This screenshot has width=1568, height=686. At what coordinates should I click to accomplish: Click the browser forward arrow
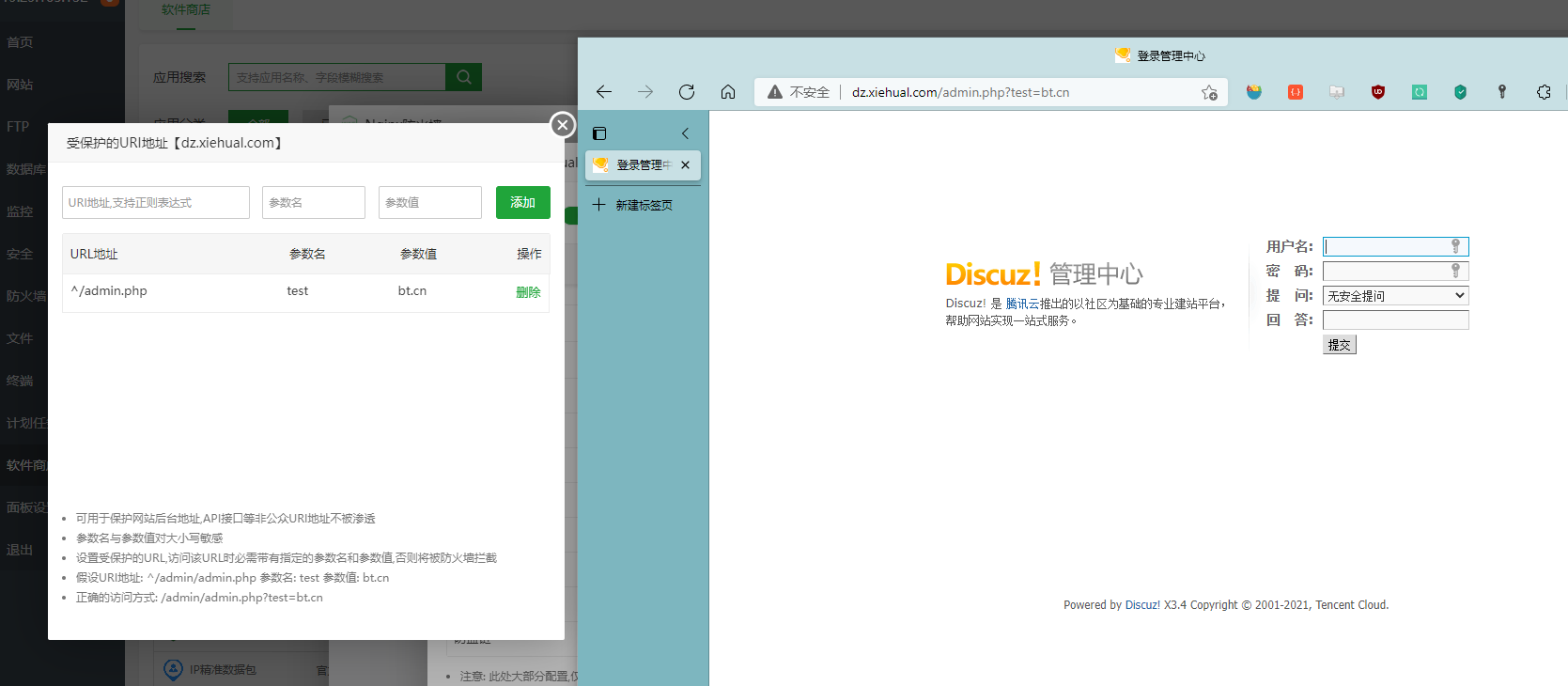[x=645, y=92]
